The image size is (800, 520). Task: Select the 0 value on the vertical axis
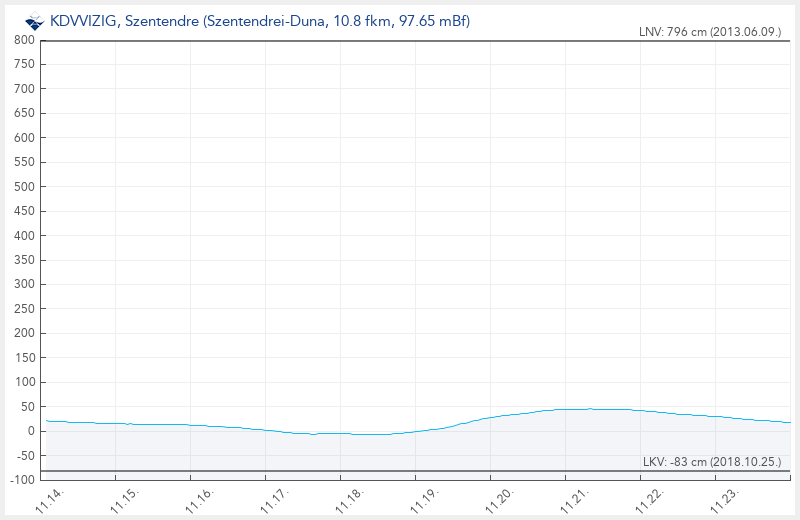32,431
